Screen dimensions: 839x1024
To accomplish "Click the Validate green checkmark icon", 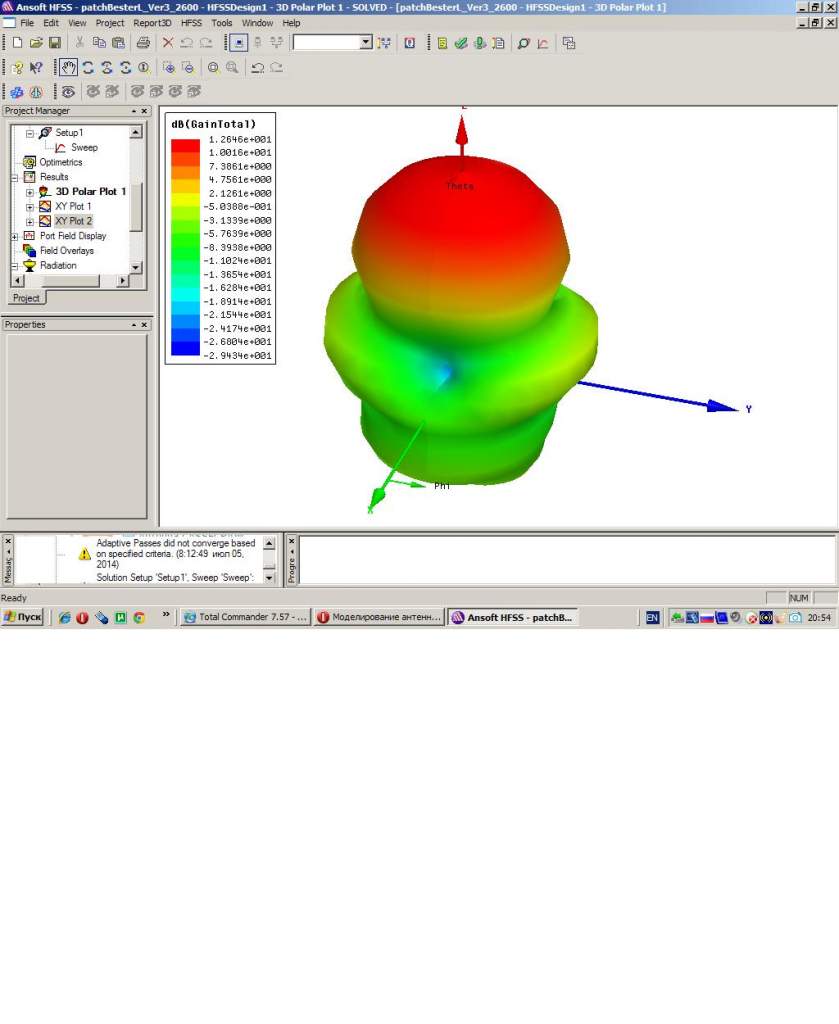I will (x=461, y=43).
